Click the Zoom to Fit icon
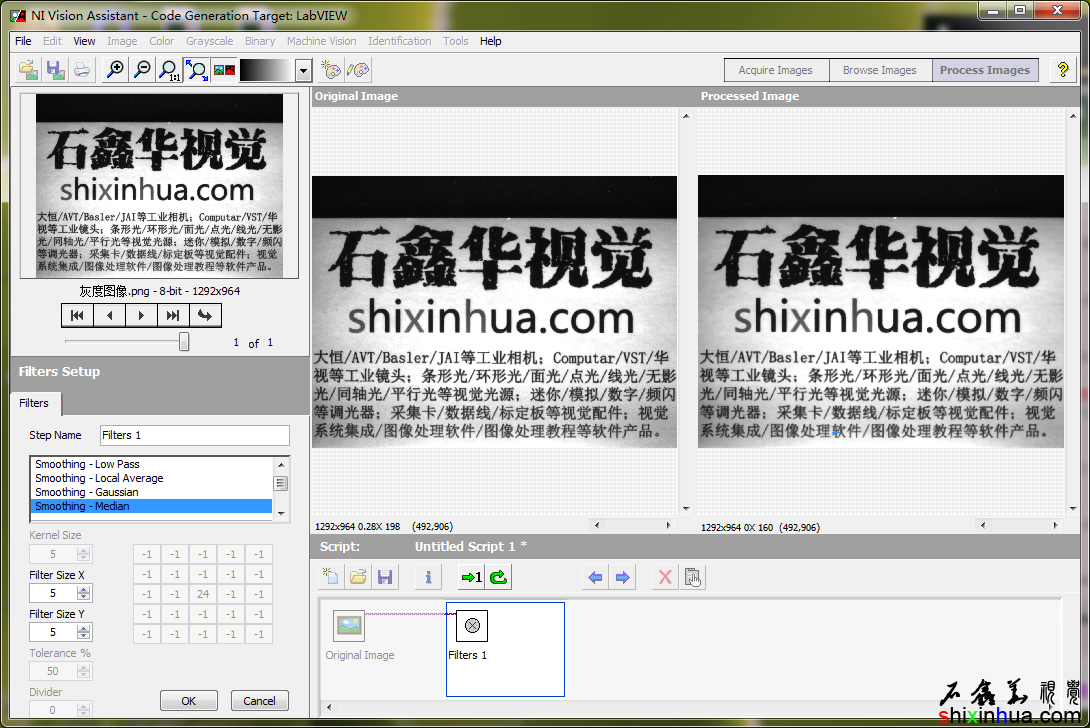Image resolution: width=1090 pixels, height=728 pixels. 197,70
